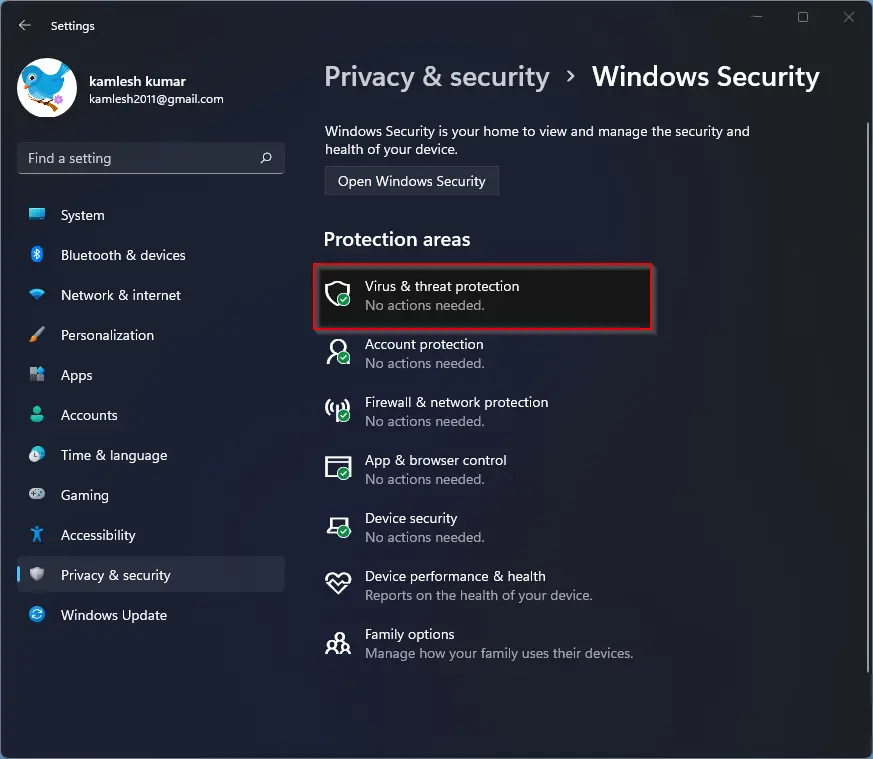Viewport: 873px width, 759px height.
Task: Click the kamlesh kumar account name
Action: coord(137,81)
